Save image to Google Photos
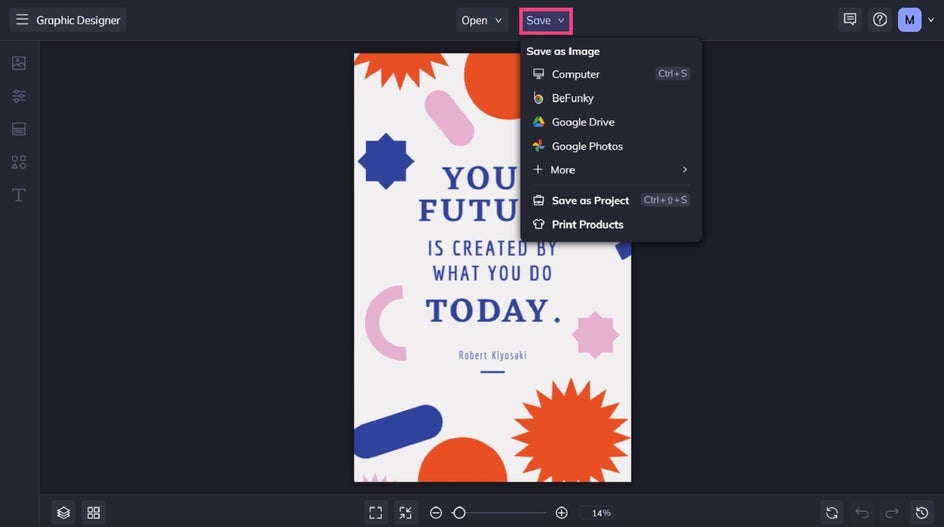 (610, 146)
